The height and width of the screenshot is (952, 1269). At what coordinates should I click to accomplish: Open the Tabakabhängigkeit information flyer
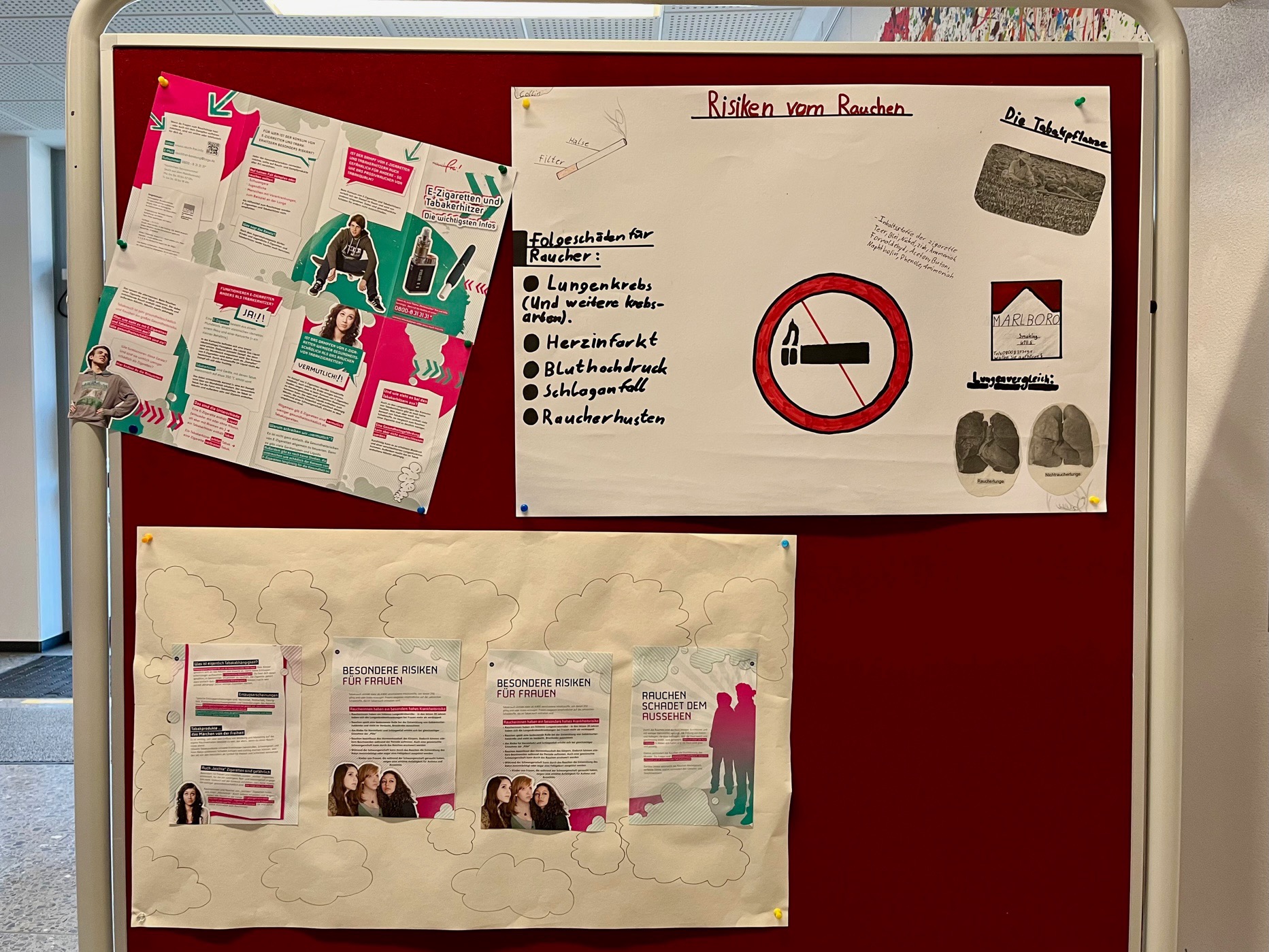pyautogui.click(x=235, y=734)
